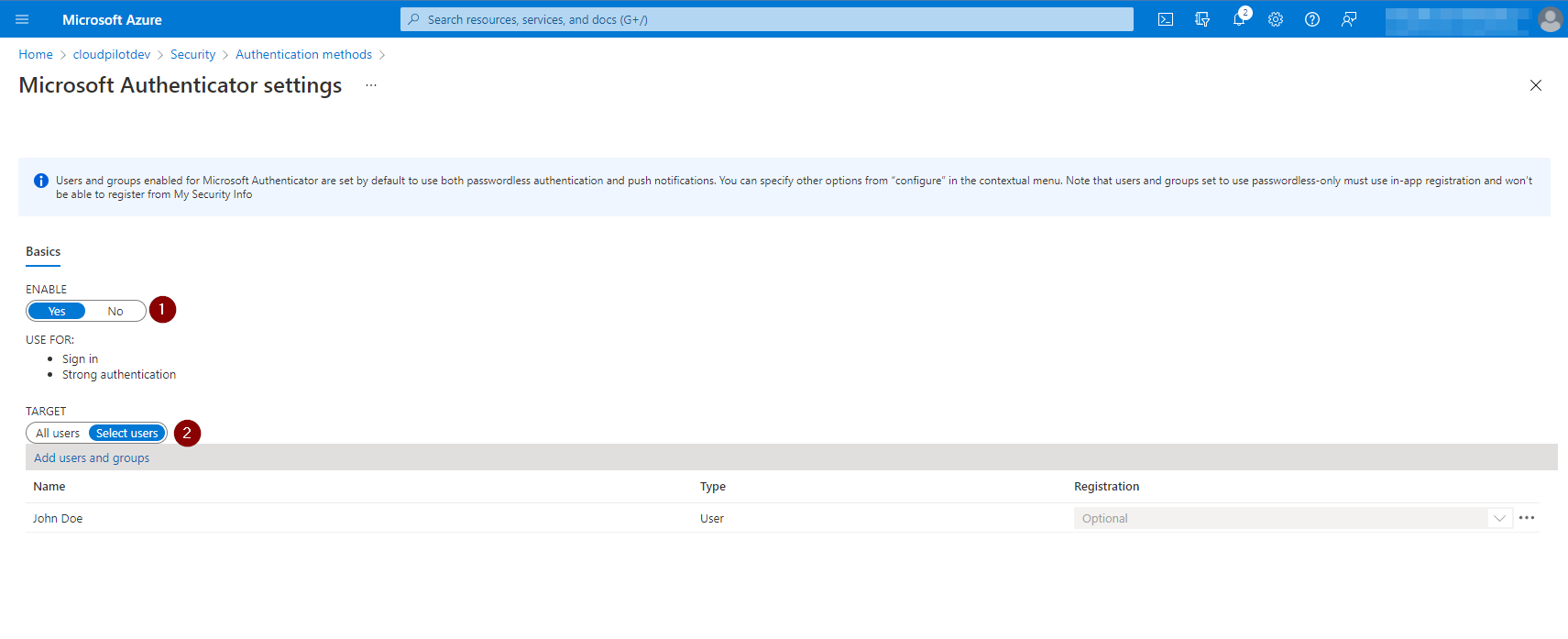
Task: Open the Help question mark
Action: pyautogui.click(x=1312, y=19)
